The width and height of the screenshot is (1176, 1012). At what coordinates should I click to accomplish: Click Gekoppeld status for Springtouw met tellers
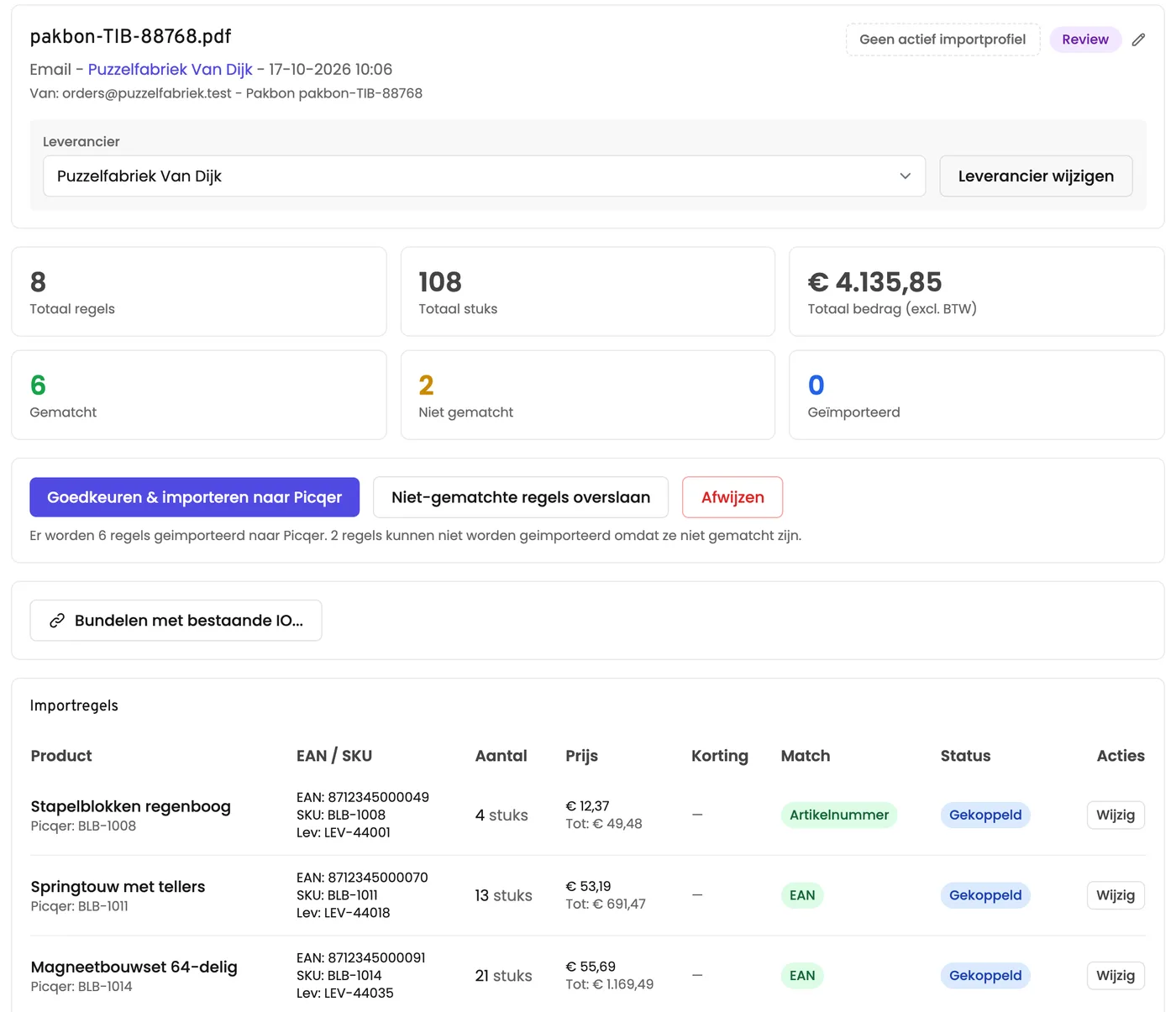click(x=985, y=895)
